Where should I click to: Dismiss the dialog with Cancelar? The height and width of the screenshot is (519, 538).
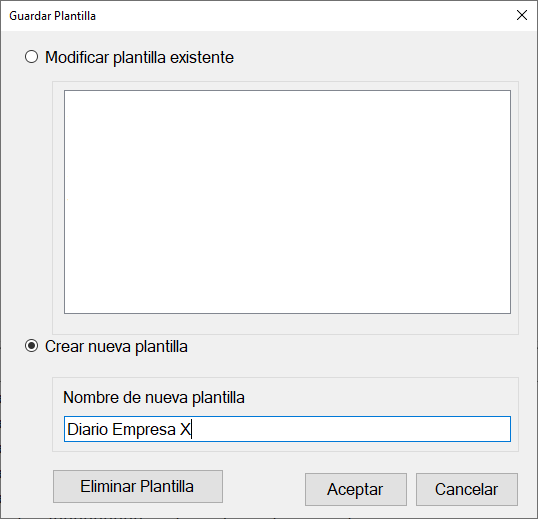467,489
